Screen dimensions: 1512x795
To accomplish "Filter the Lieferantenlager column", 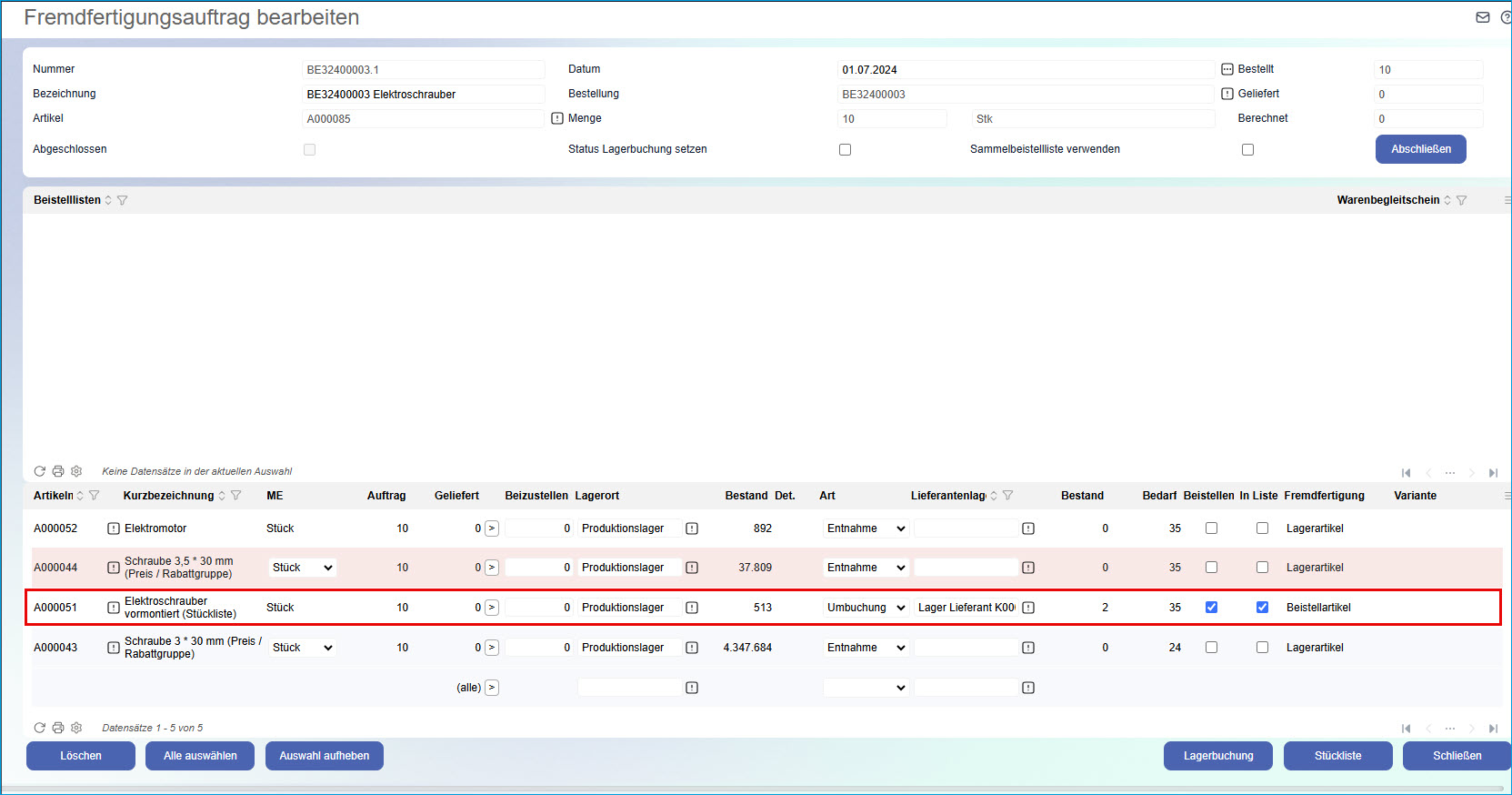I will 1007,496.
